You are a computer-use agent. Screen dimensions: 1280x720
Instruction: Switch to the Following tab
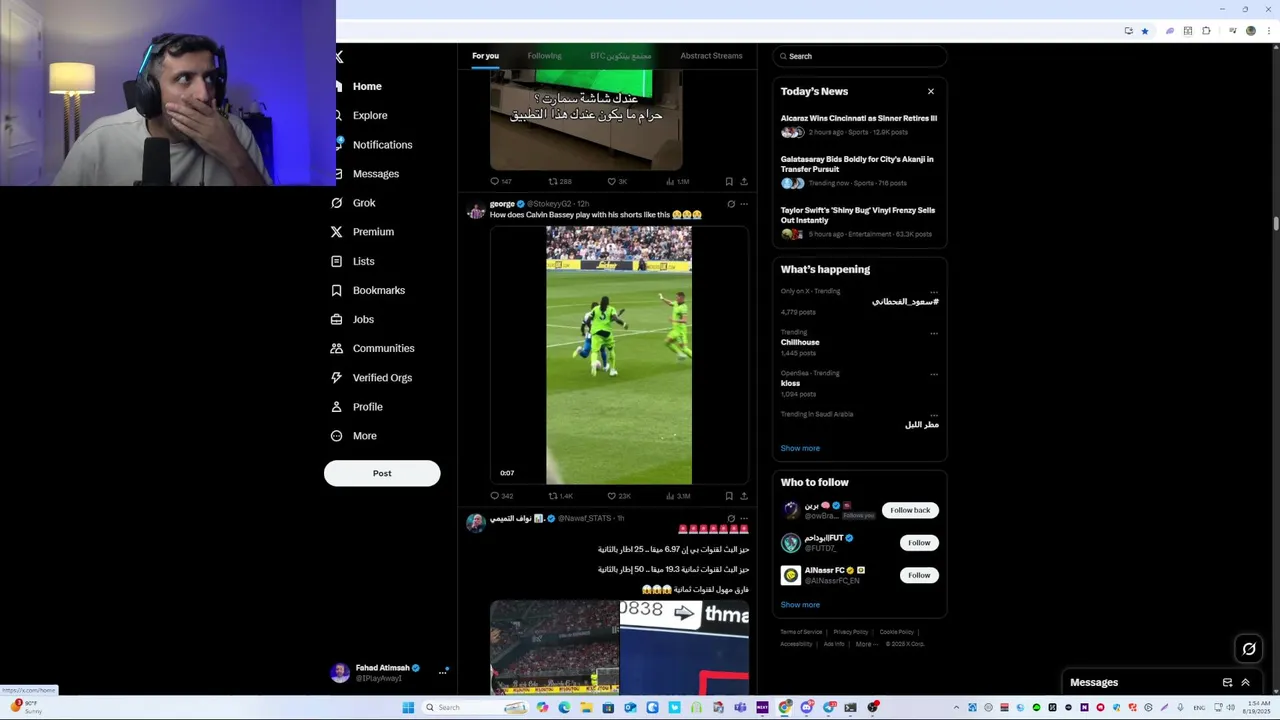(x=544, y=56)
